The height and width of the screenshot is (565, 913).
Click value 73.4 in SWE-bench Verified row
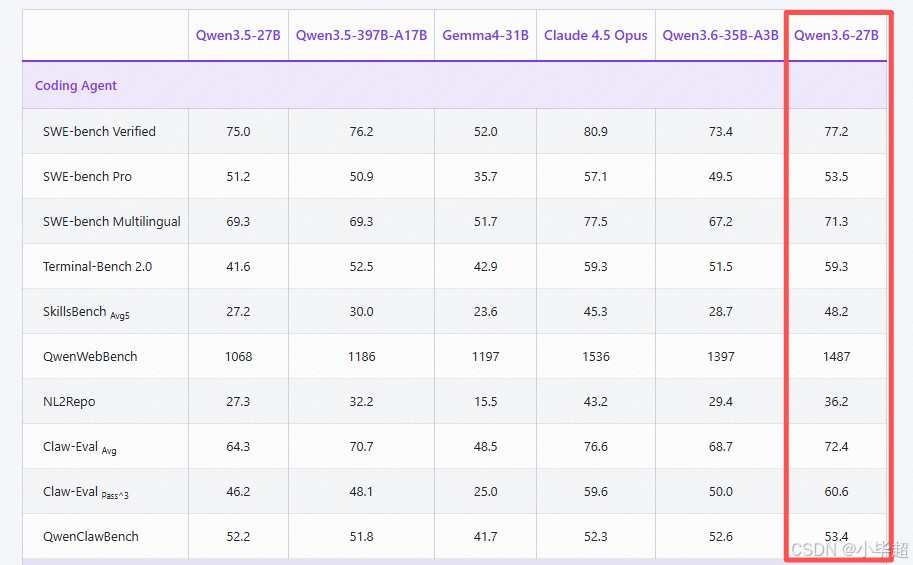click(720, 132)
